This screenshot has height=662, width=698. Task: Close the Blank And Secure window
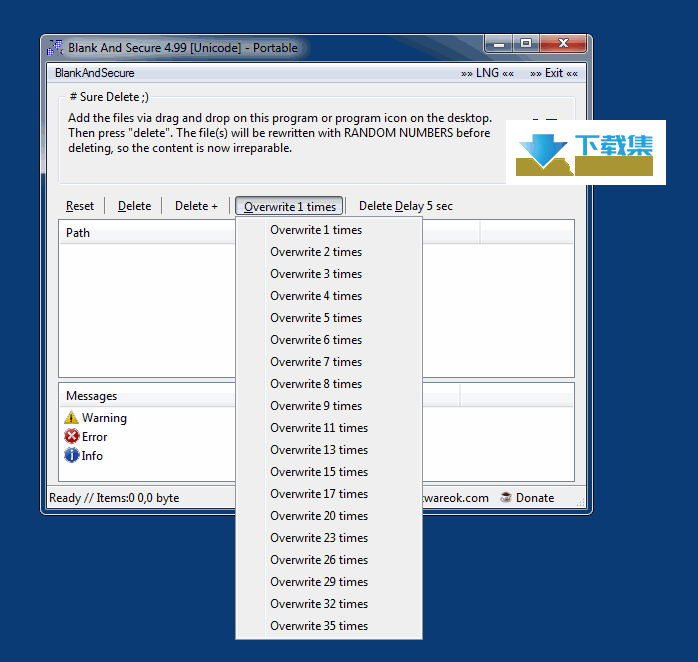click(563, 44)
